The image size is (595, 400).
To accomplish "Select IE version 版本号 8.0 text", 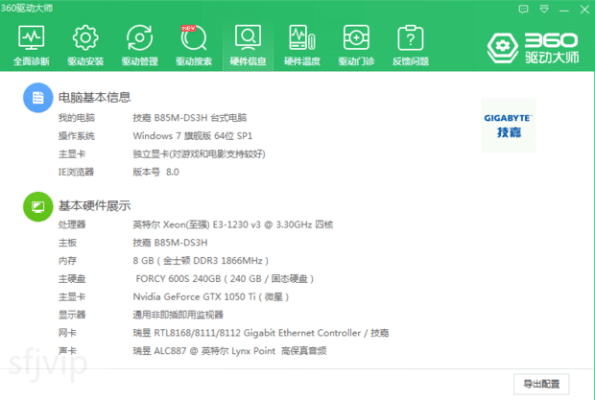I will (x=156, y=172).
